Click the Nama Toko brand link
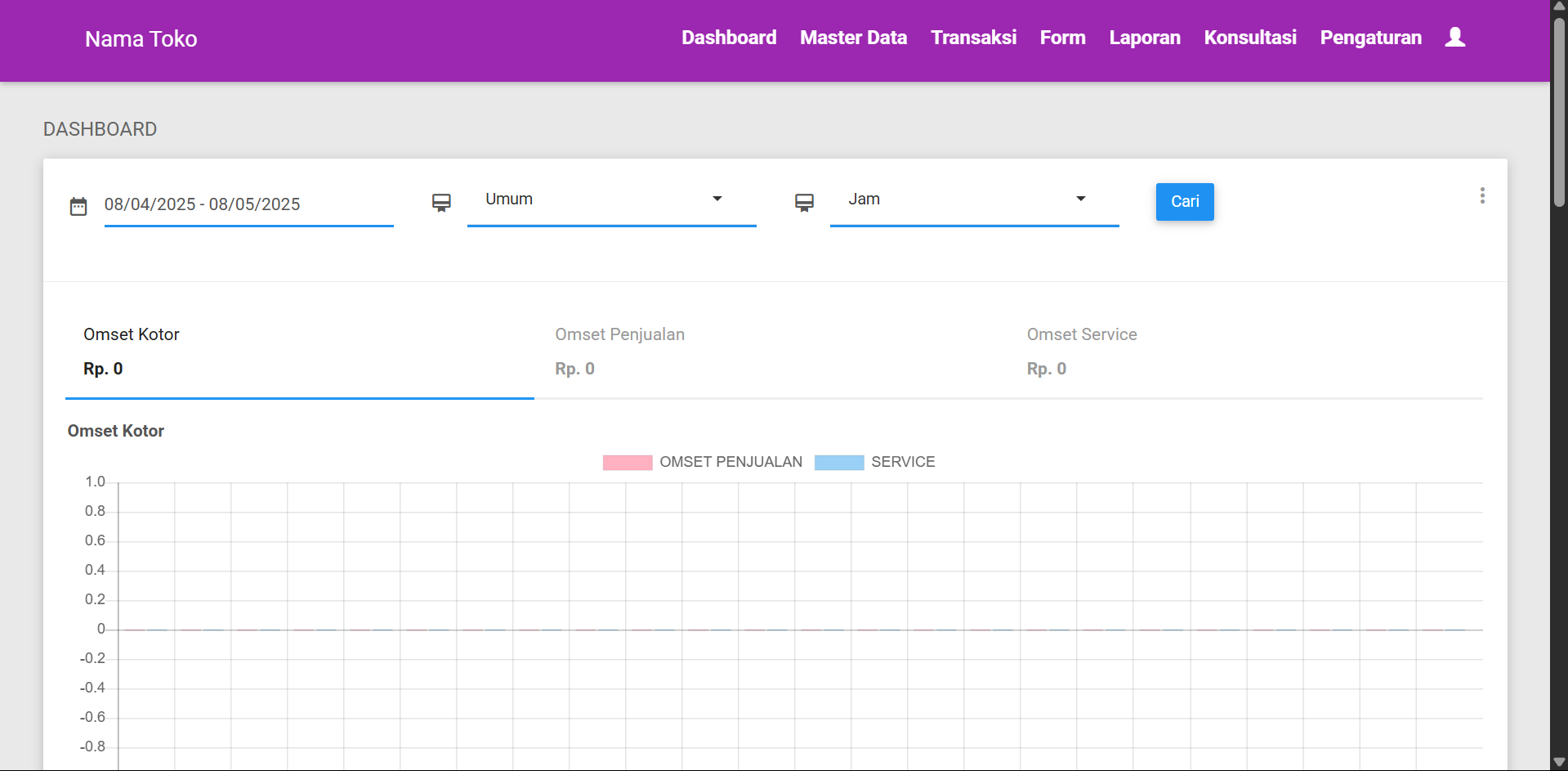The height and width of the screenshot is (771, 1568). [141, 39]
